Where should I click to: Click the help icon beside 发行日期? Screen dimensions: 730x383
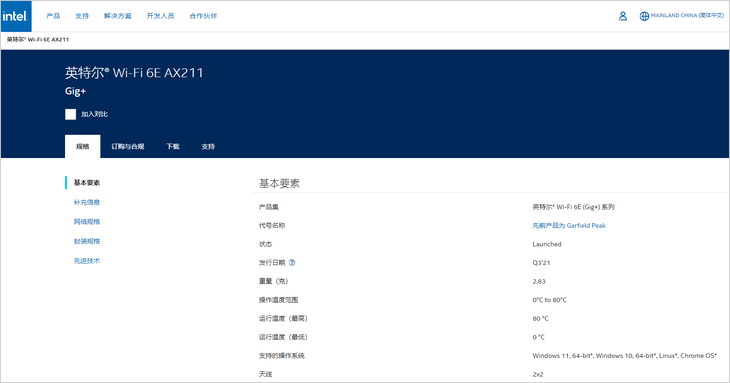pos(292,262)
